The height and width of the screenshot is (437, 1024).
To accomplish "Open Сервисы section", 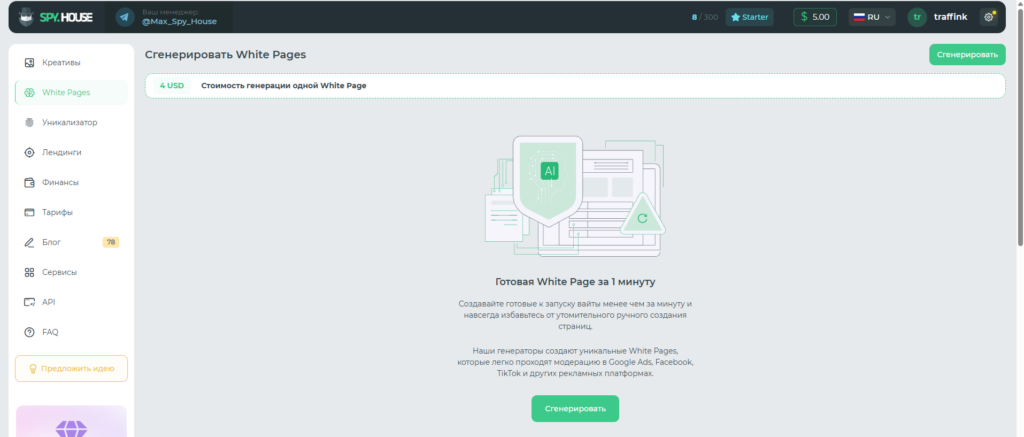I will tap(71, 272).
